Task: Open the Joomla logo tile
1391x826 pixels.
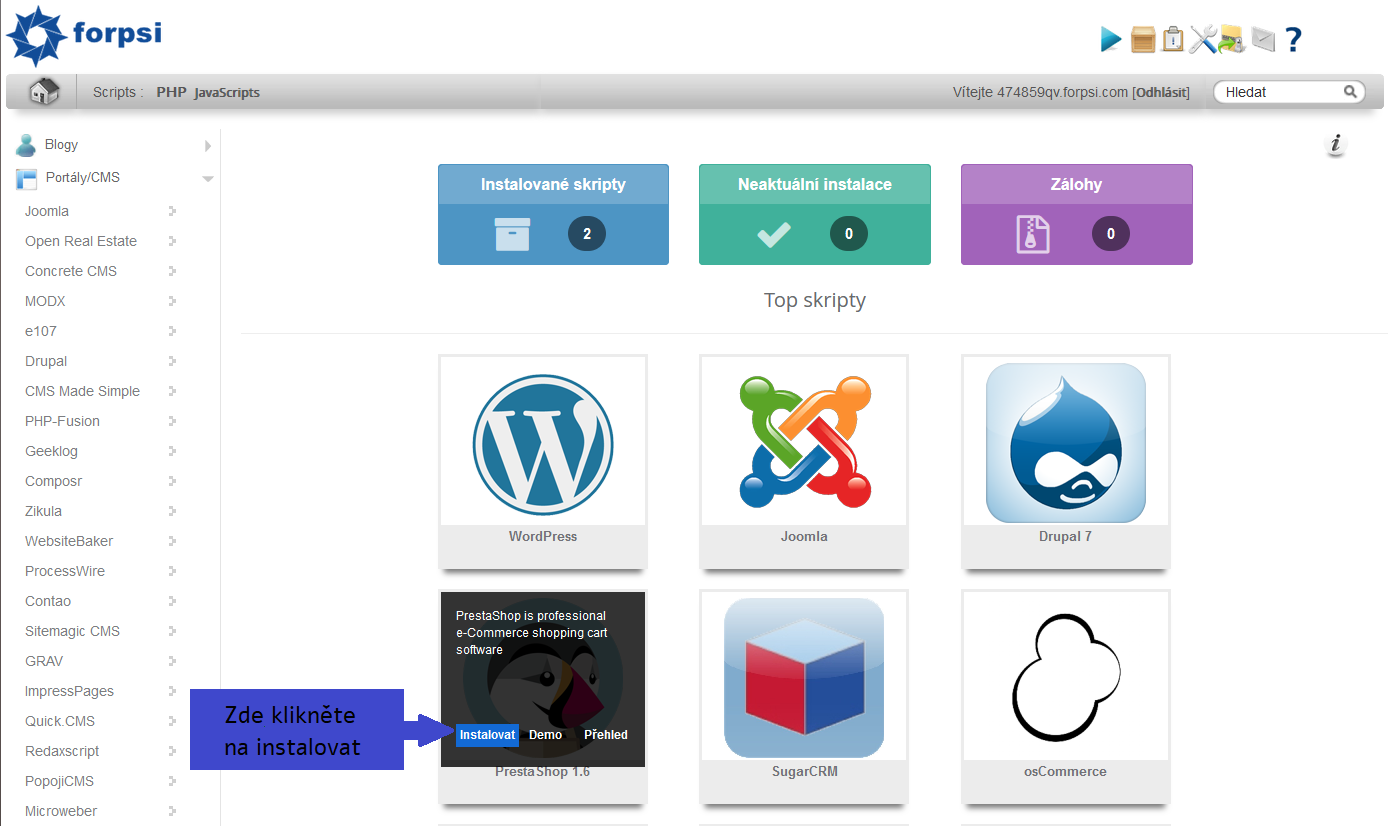Action: pyautogui.click(x=804, y=441)
